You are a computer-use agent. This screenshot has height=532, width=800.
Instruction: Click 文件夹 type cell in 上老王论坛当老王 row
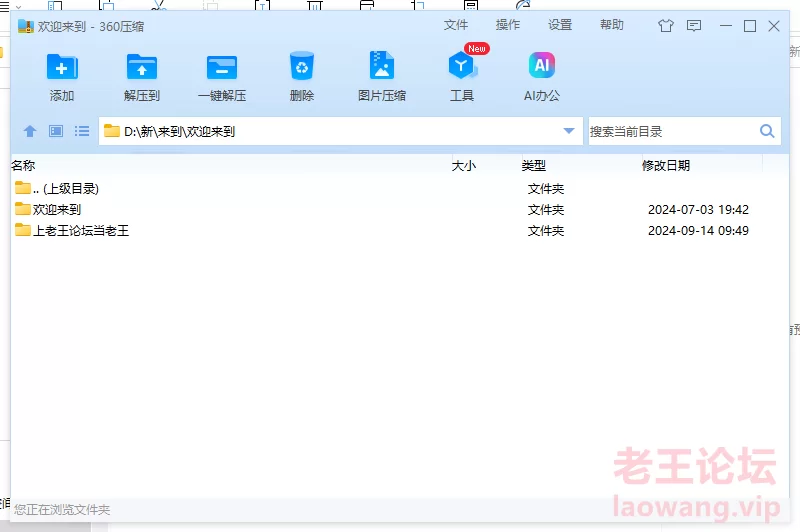coord(545,231)
